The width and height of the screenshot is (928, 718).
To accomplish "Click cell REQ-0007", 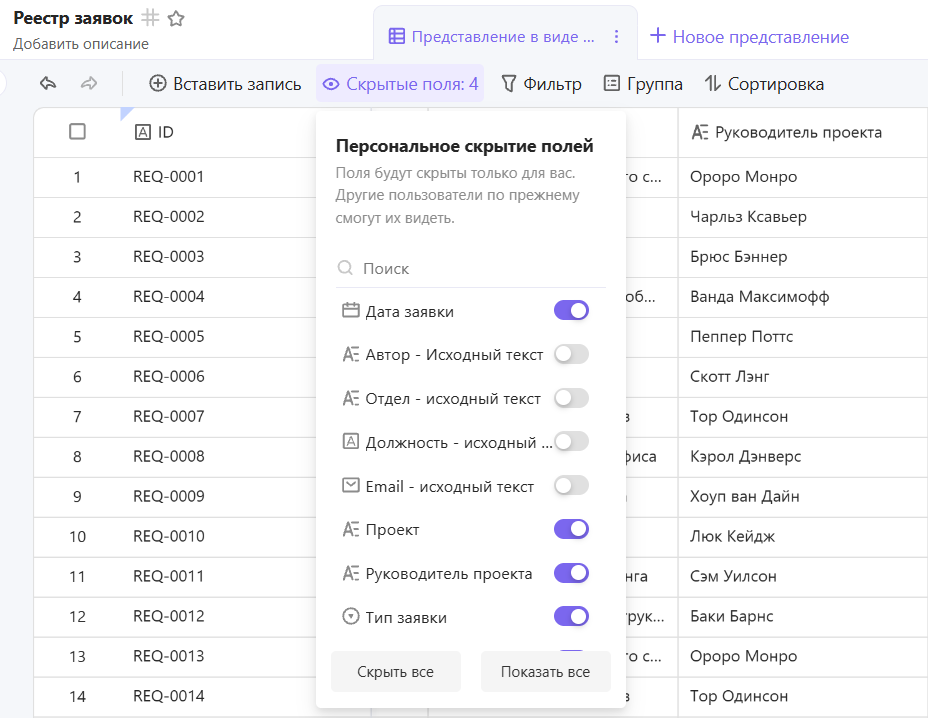I will [x=169, y=416].
